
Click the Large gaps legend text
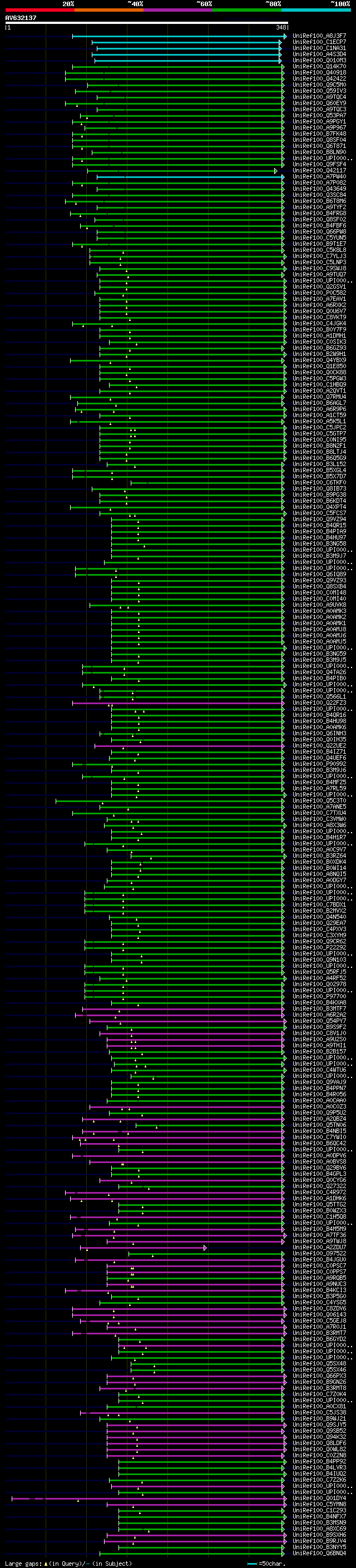click(x=68, y=1564)
